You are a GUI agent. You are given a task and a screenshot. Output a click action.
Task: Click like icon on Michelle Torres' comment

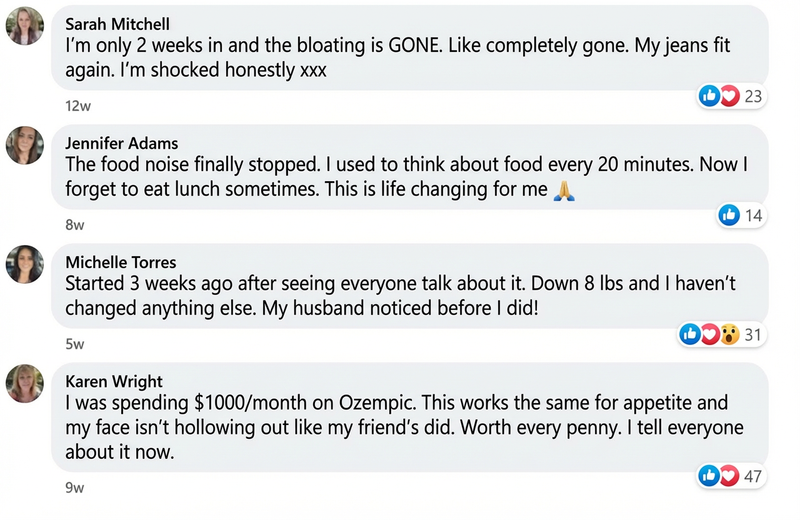coord(690,334)
